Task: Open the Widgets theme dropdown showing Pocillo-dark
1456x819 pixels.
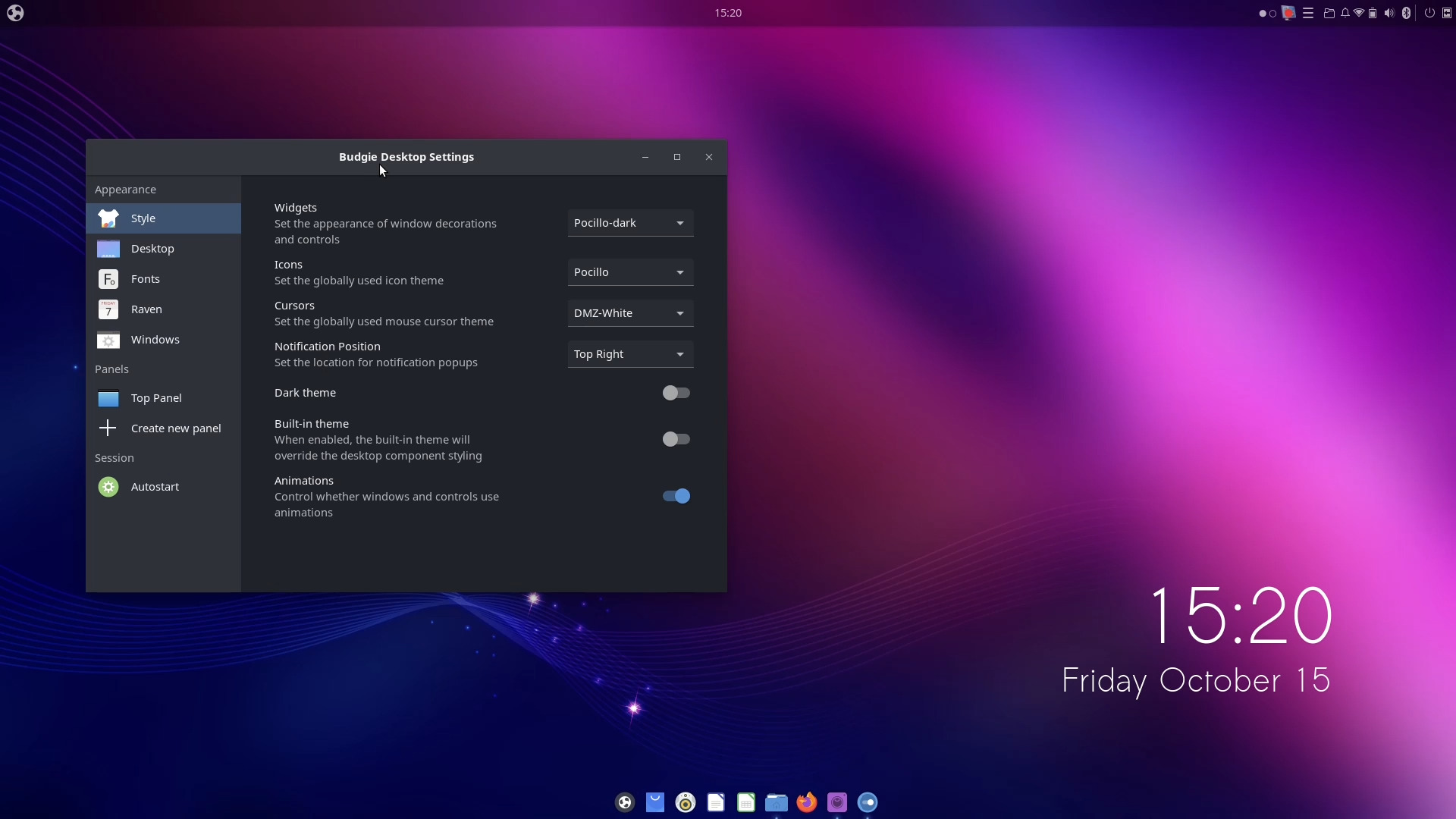Action: [630, 222]
